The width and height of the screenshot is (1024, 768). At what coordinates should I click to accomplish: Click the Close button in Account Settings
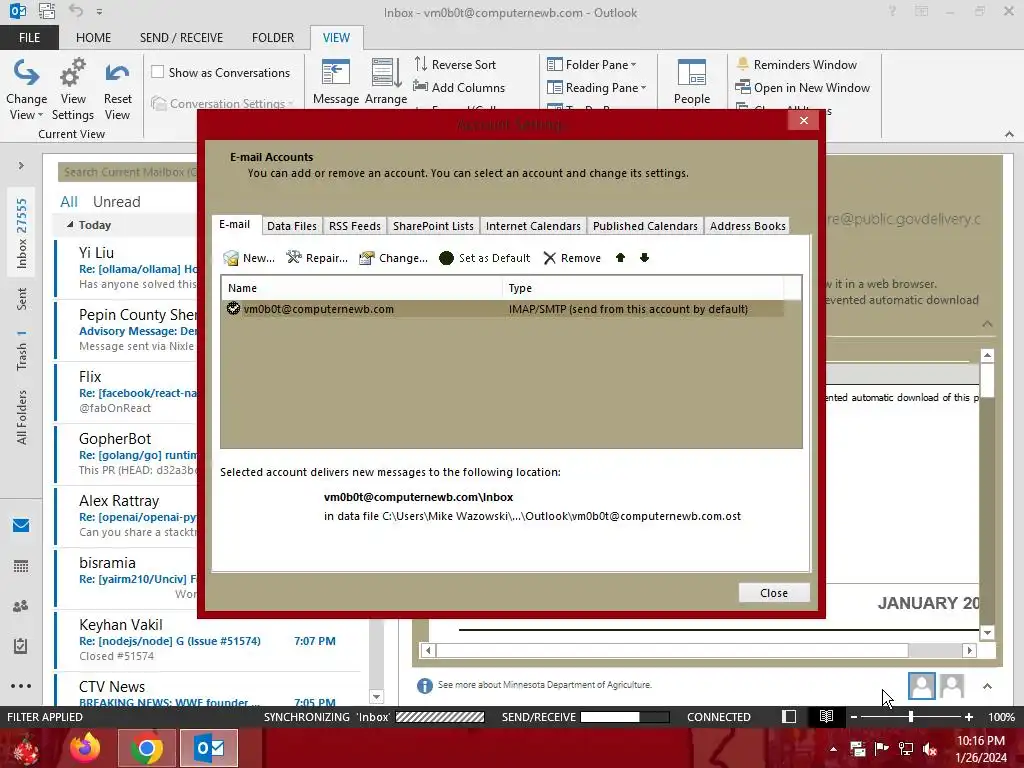pos(774,593)
